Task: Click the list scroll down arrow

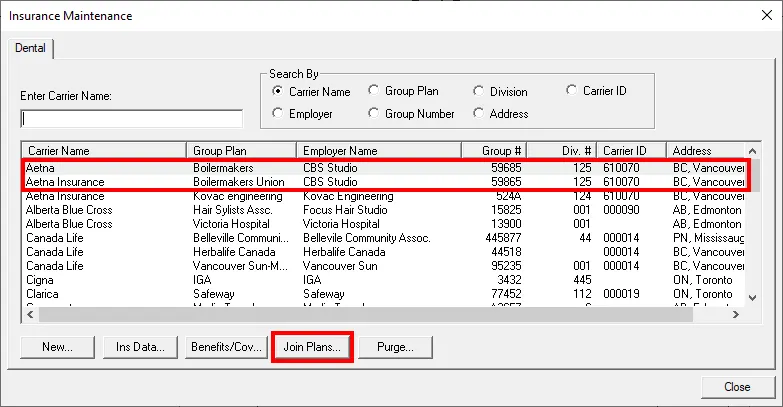Action: (753, 298)
